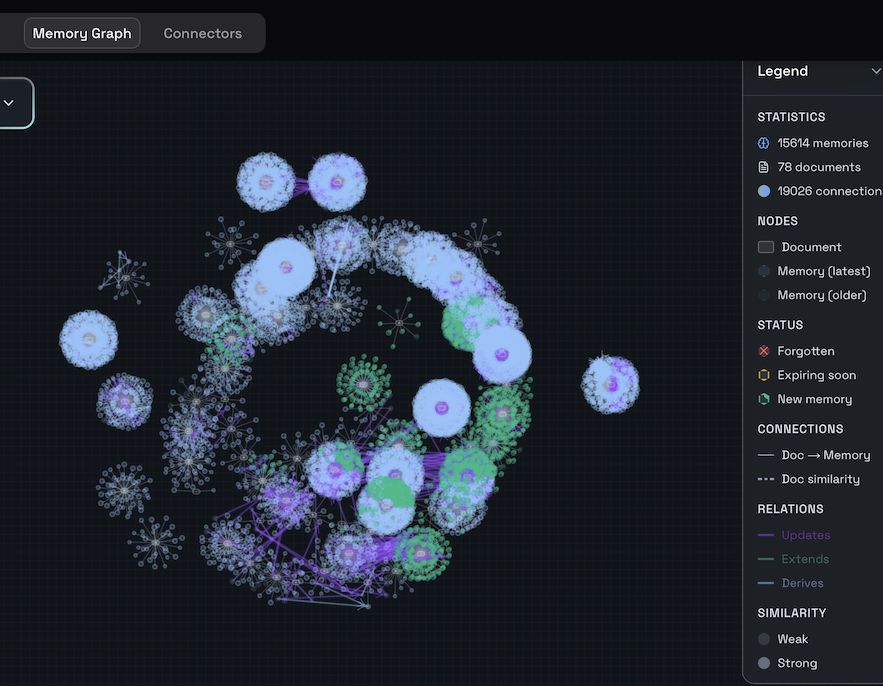Click the SIMILARITY section heading
Viewport: 883px width, 686px height.
point(791,613)
